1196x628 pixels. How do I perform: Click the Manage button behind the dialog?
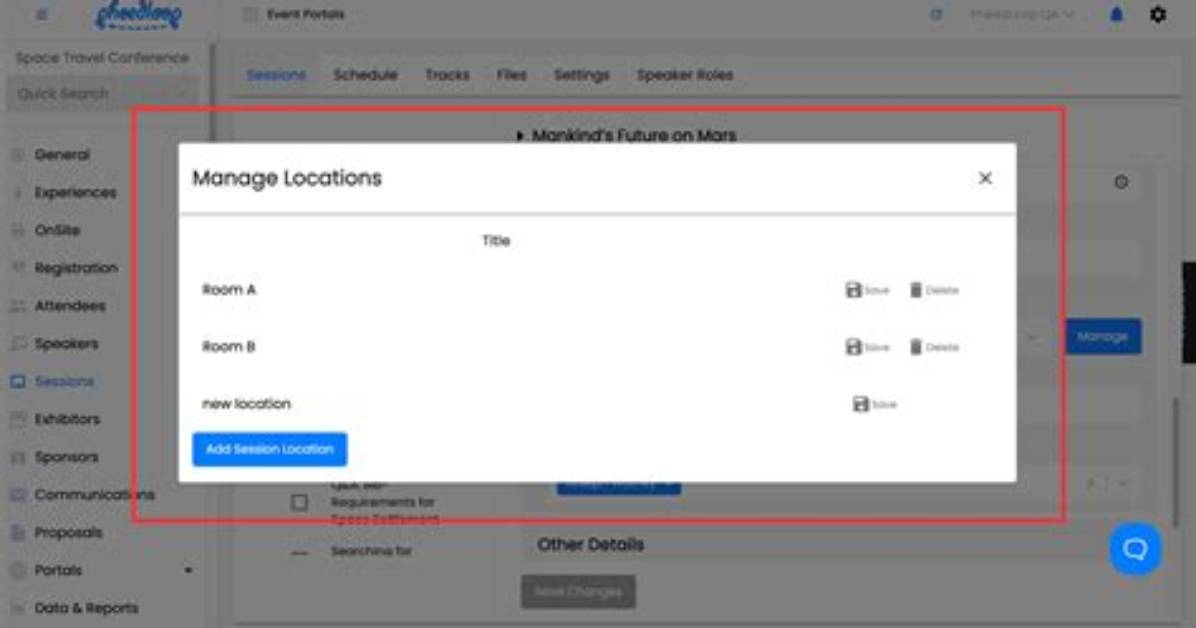point(1103,337)
